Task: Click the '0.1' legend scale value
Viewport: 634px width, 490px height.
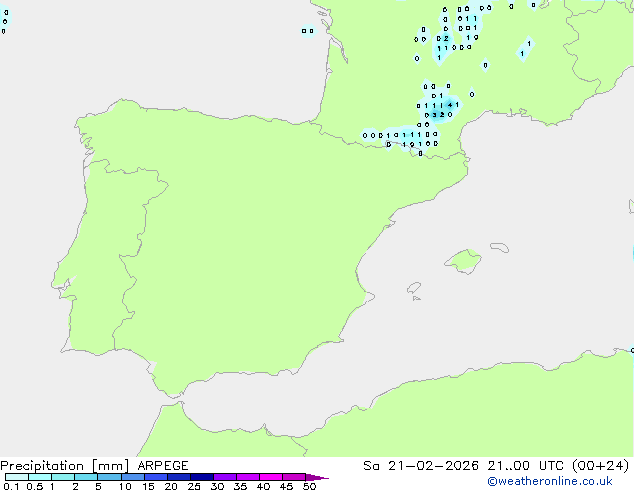Action: point(11,486)
